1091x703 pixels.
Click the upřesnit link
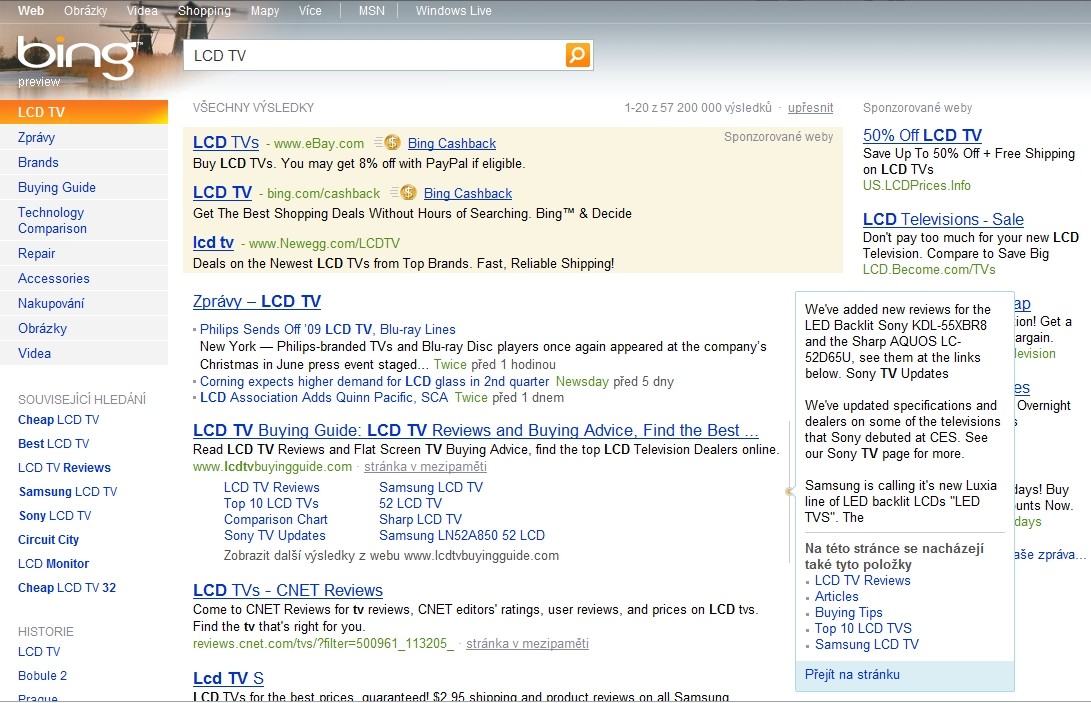pyautogui.click(x=810, y=108)
